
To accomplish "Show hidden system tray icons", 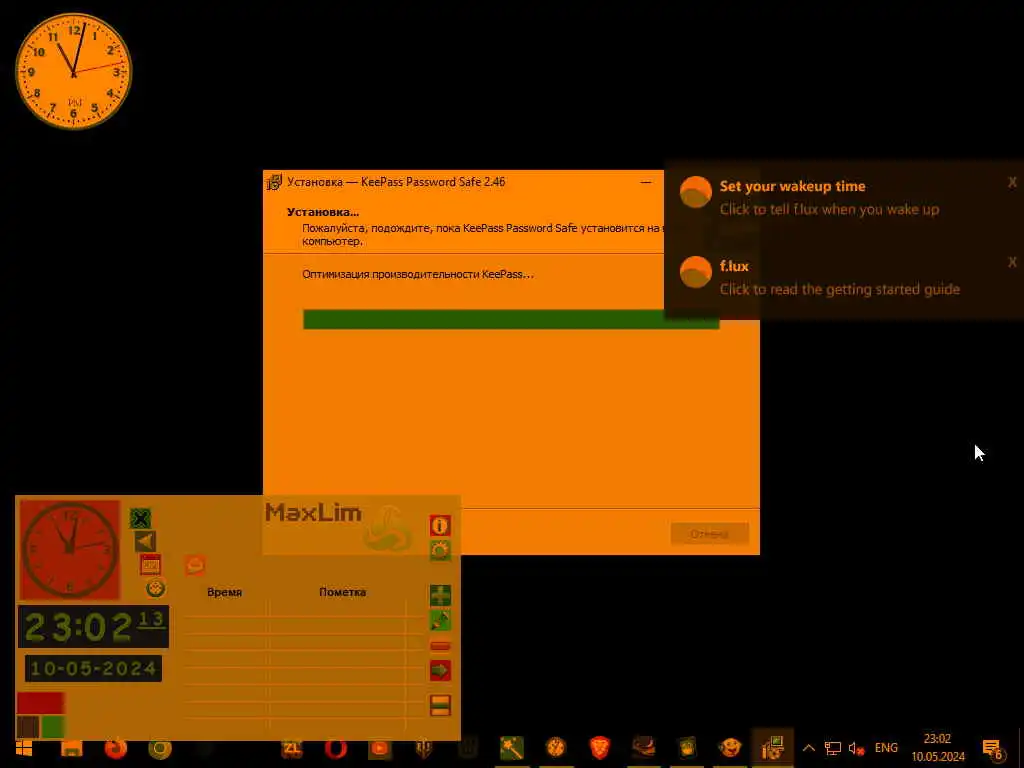I will pyautogui.click(x=808, y=748).
